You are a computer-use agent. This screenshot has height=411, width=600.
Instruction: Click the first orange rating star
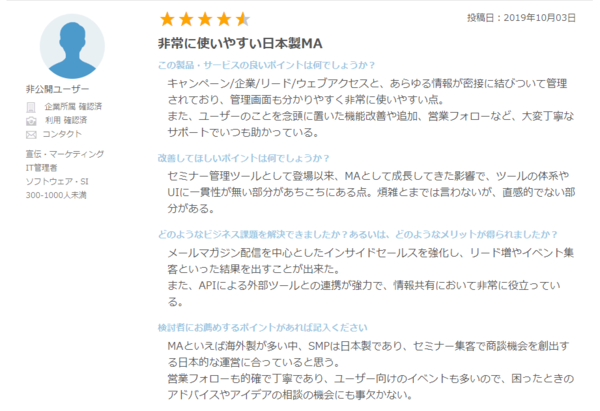[167, 19]
